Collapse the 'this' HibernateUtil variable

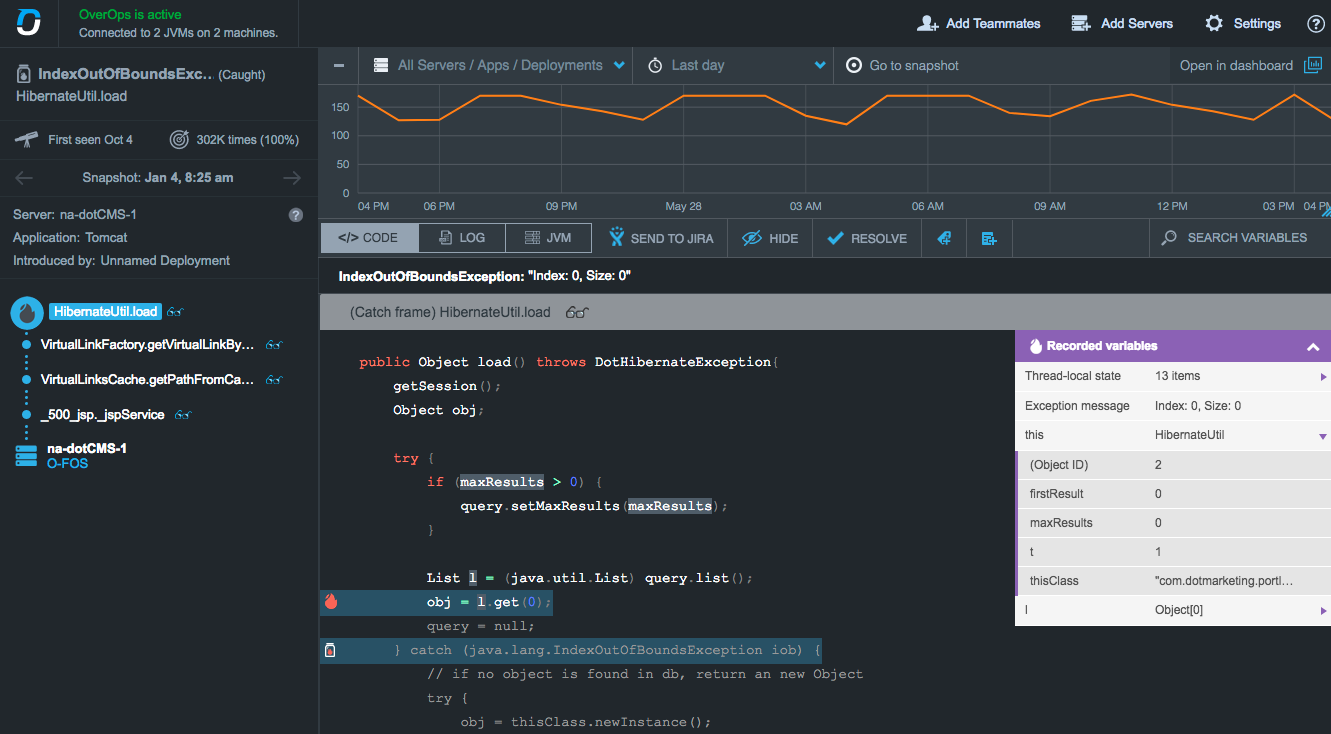click(1323, 436)
